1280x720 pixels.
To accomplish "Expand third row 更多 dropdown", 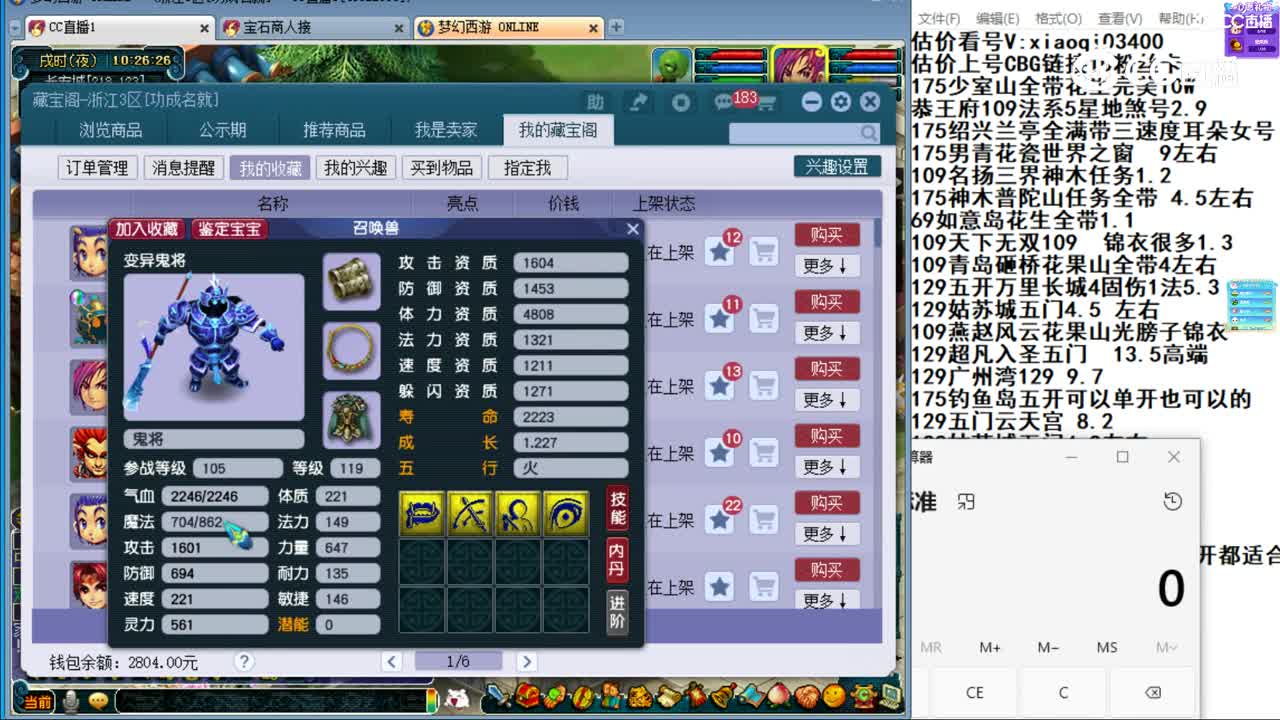I will [827, 400].
